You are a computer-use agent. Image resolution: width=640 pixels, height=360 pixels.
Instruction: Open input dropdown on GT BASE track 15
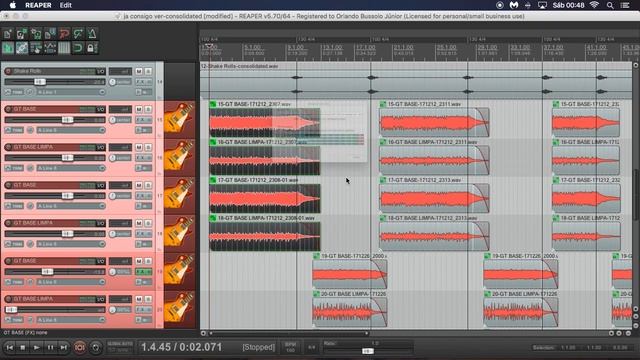point(71,130)
